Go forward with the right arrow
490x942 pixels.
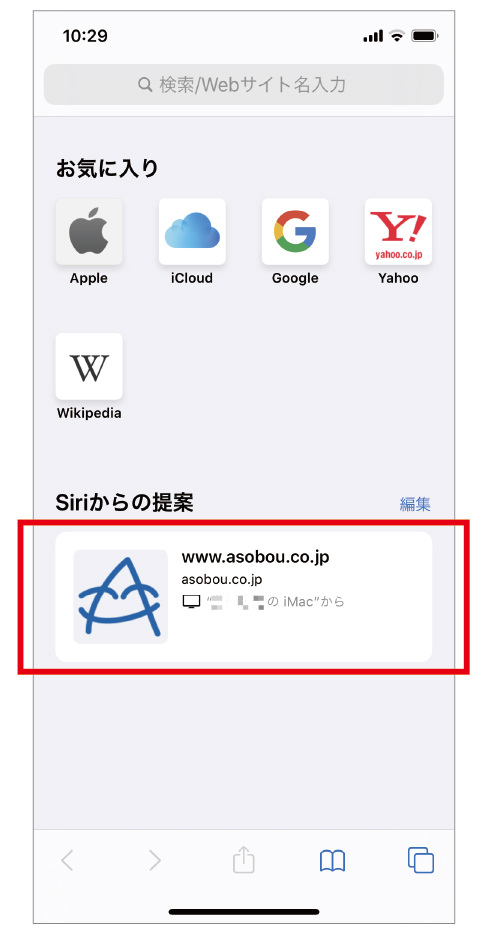coord(156,861)
